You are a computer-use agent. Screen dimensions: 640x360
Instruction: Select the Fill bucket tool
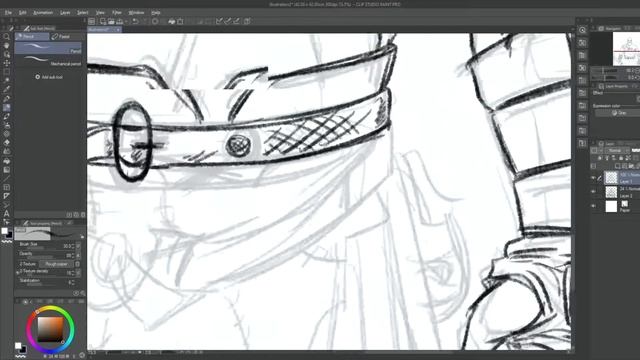(7, 160)
